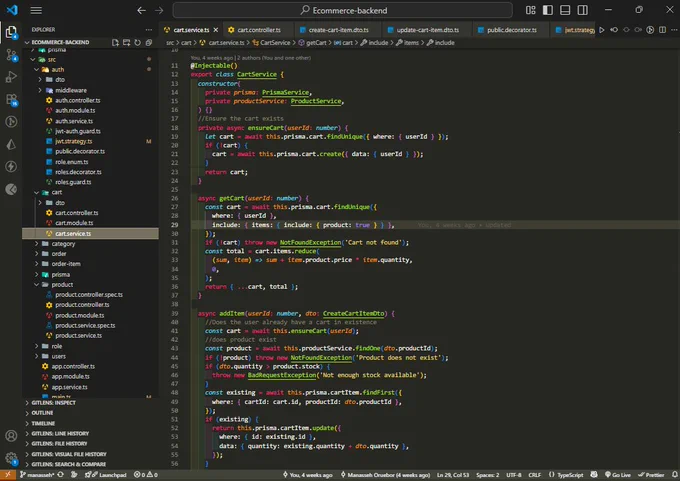Open the Accounts menu icon

coord(11,435)
